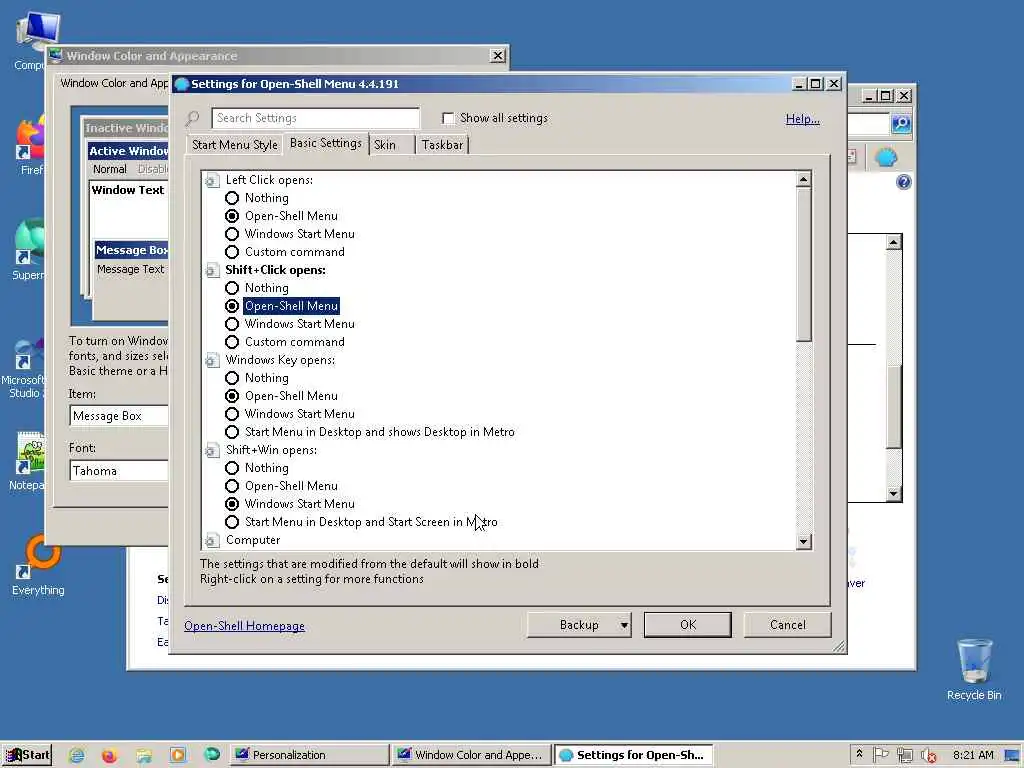1024x768 pixels.
Task: Click the Personalization window scroll down arrow
Action: point(893,494)
